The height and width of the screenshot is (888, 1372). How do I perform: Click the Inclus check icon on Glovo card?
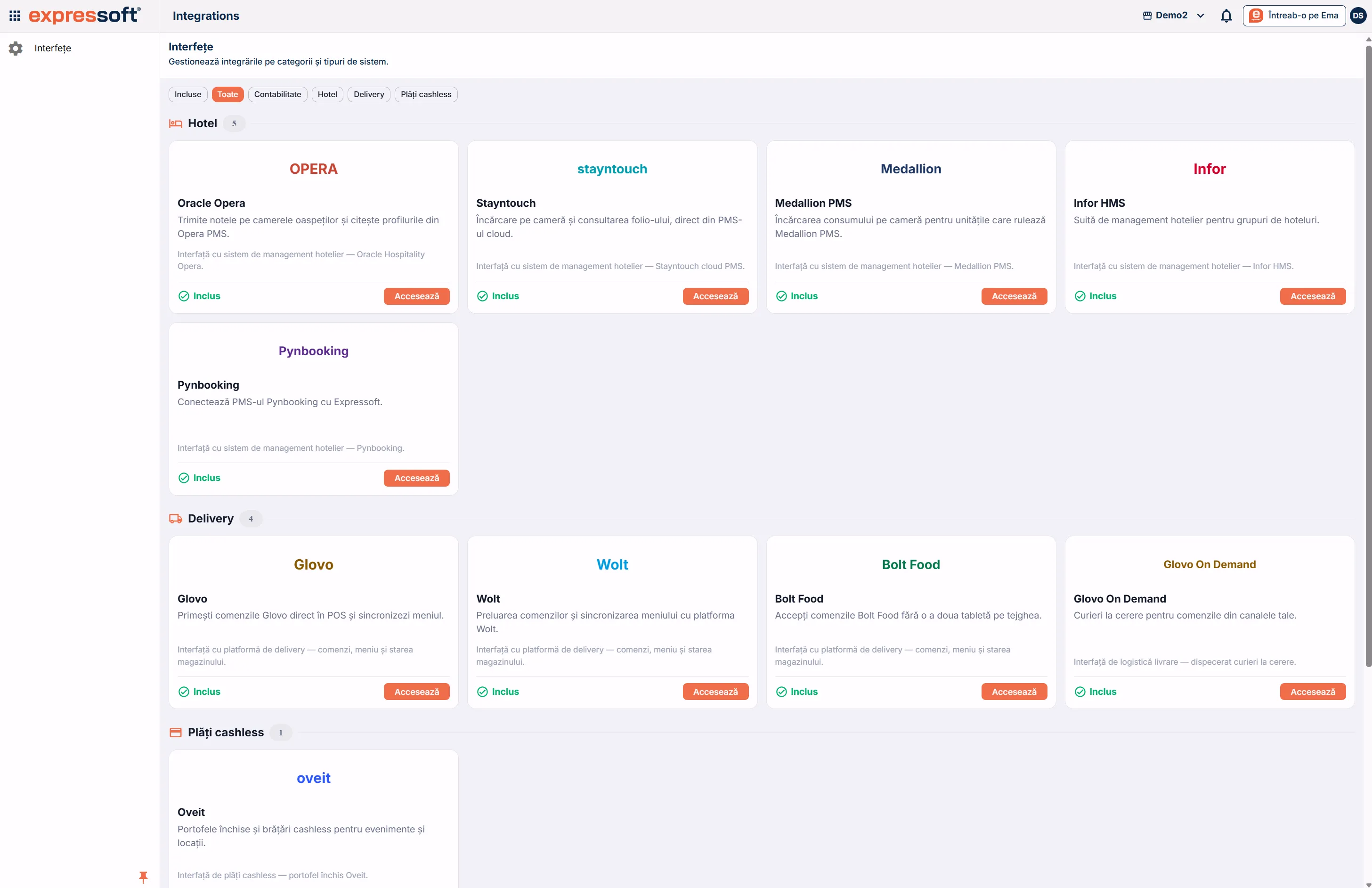tap(184, 692)
